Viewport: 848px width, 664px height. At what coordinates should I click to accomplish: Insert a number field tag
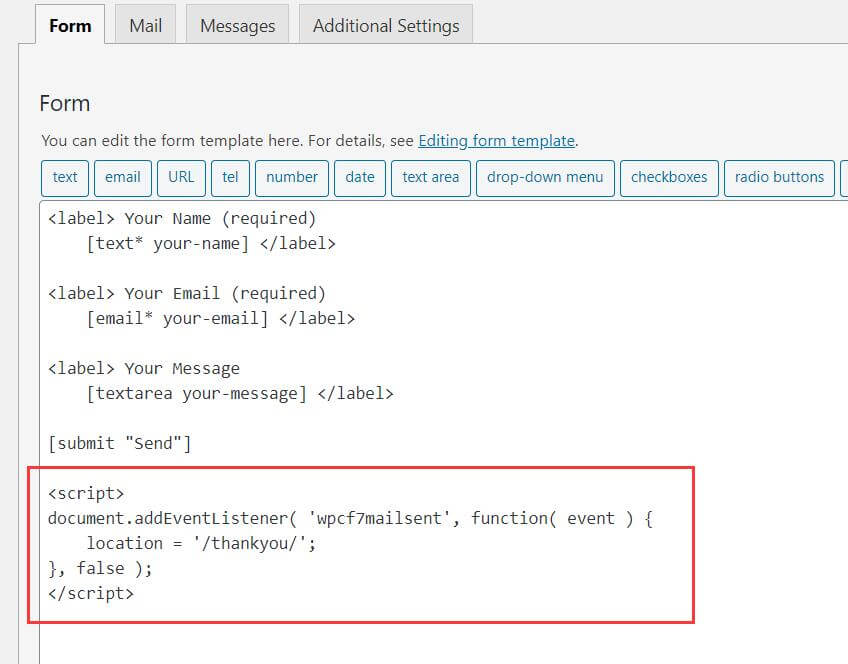[291, 177]
